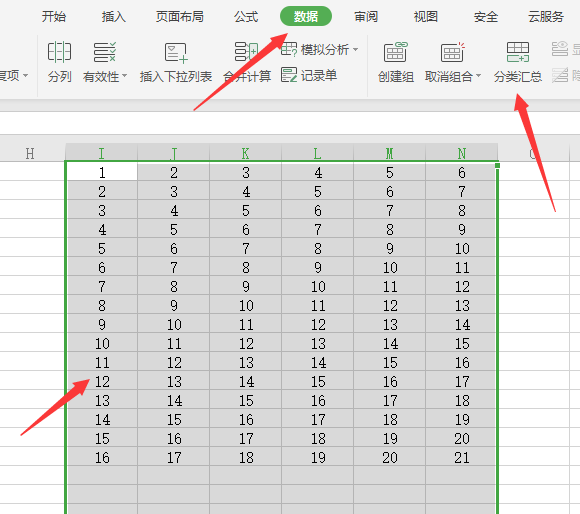Image resolution: width=580 pixels, height=514 pixels.
Task: Click the 分类汇总 label
Action: [x=518, y=77]
